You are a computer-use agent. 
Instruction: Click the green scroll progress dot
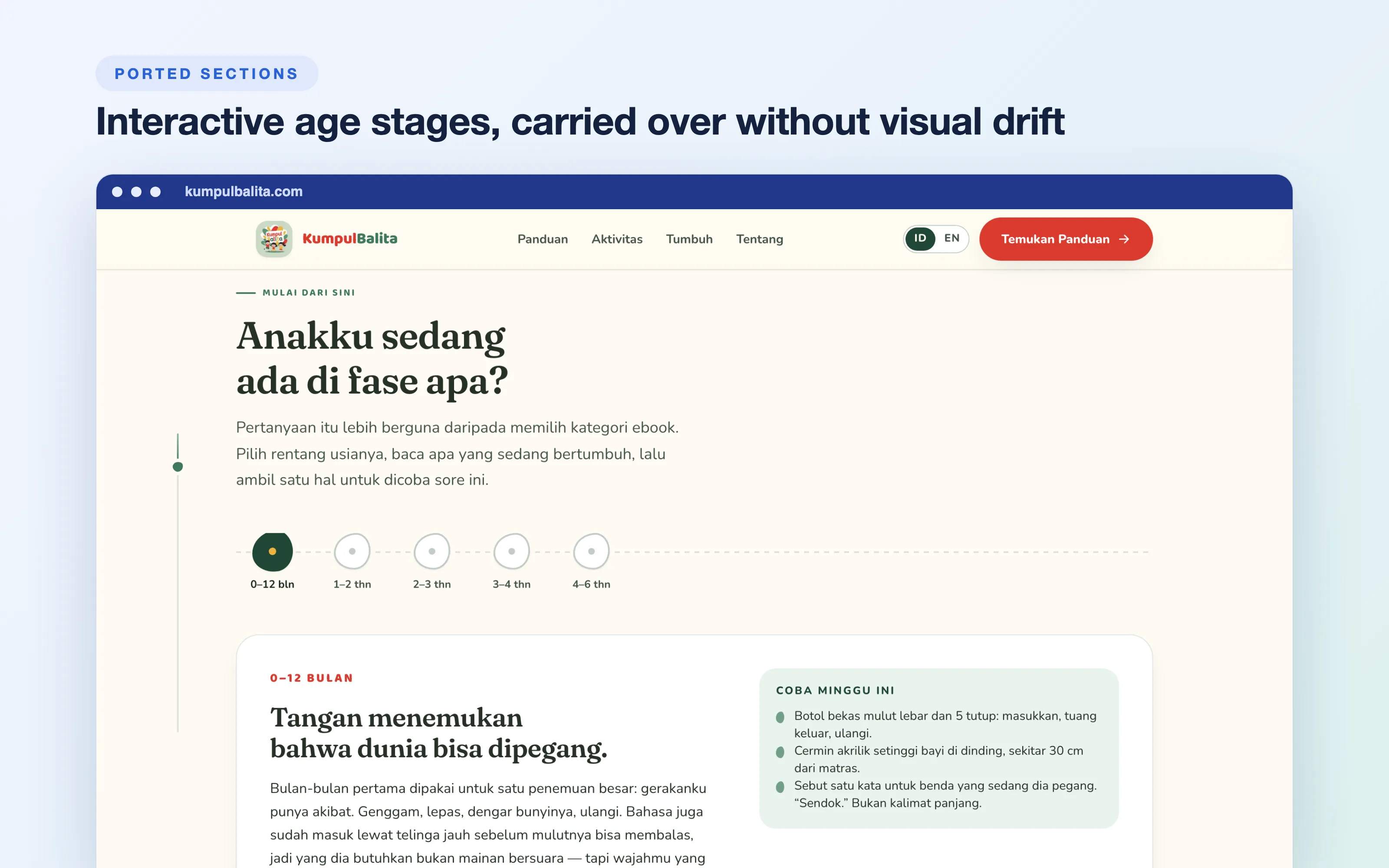point(178,467)
